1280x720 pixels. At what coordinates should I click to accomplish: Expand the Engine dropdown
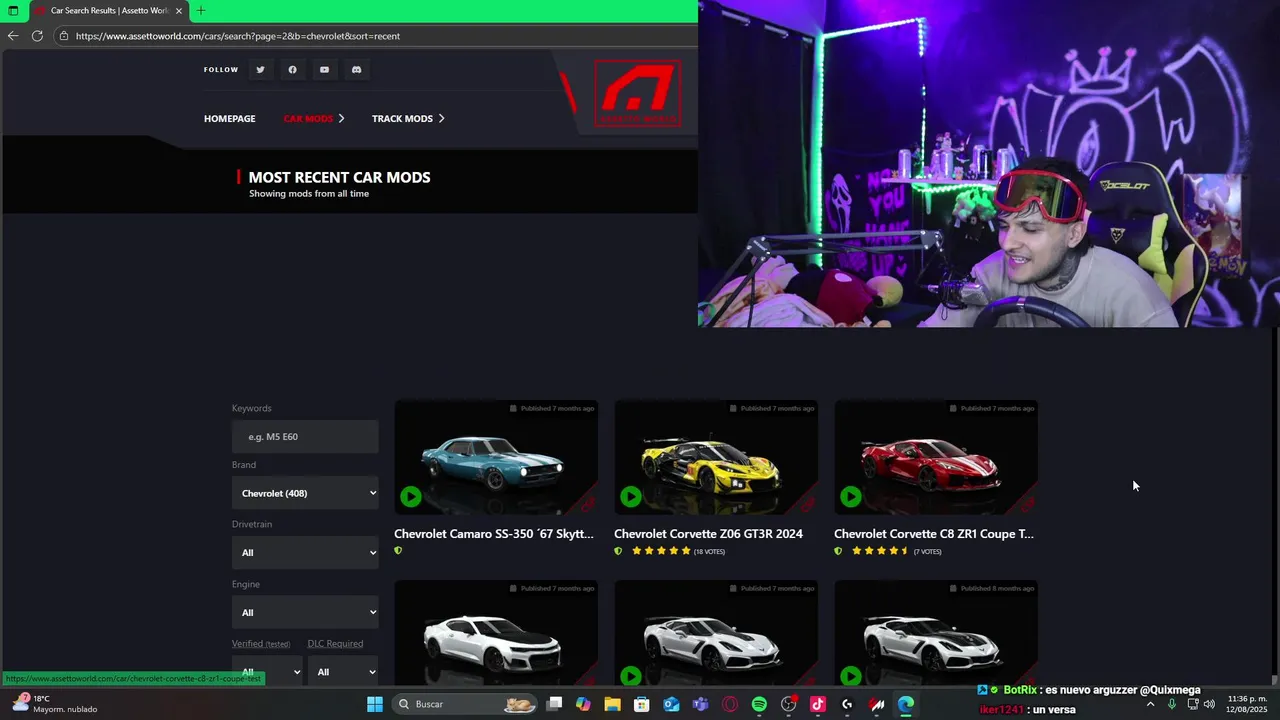coord(305,612)
